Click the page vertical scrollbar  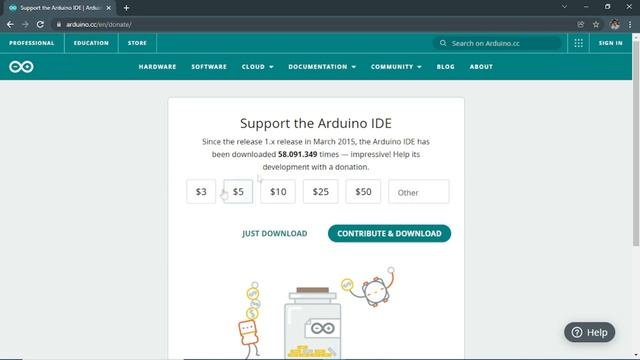point(636,143)
